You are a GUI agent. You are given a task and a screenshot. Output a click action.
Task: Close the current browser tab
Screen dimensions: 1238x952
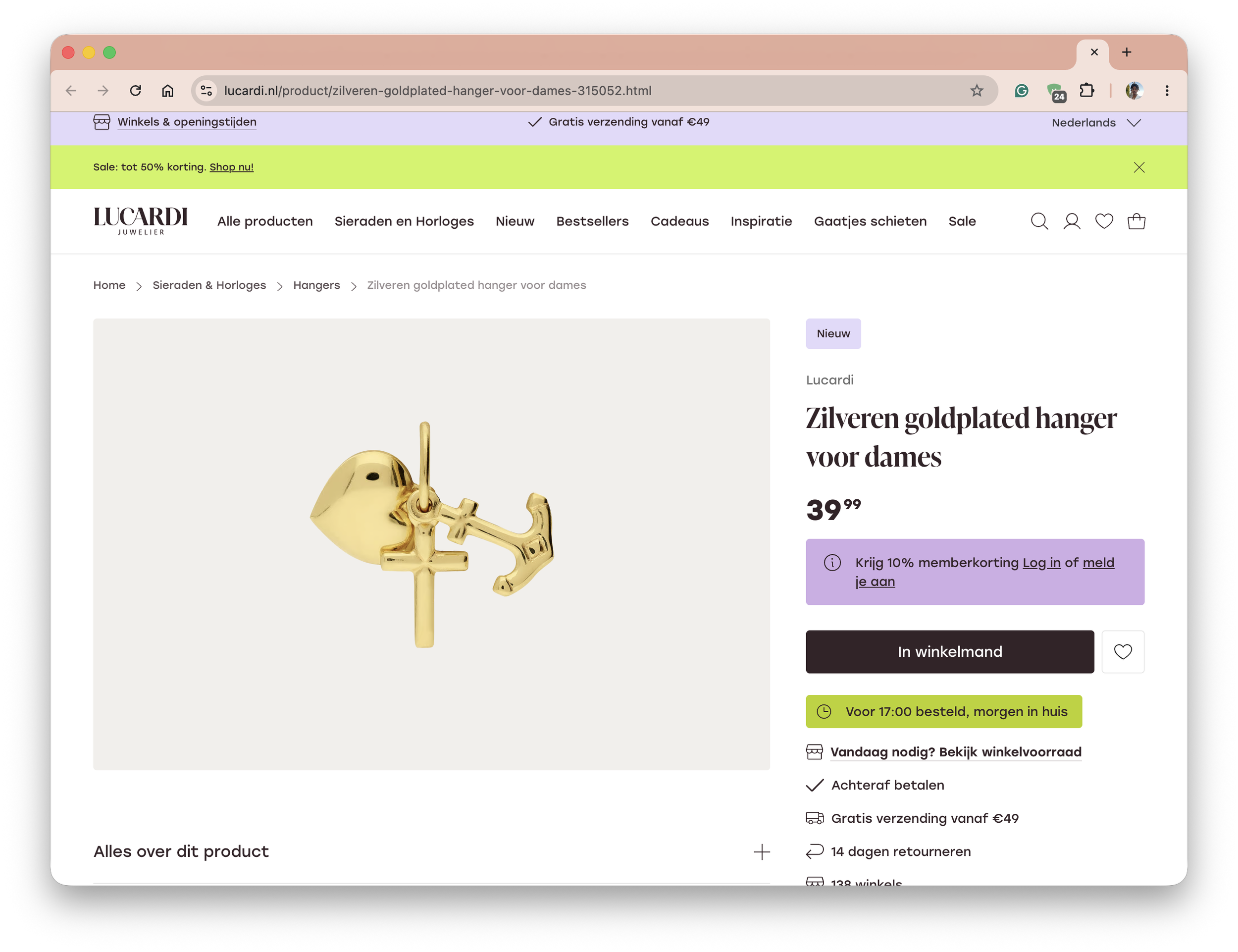pyautogui.click(x=1093, y=52)
